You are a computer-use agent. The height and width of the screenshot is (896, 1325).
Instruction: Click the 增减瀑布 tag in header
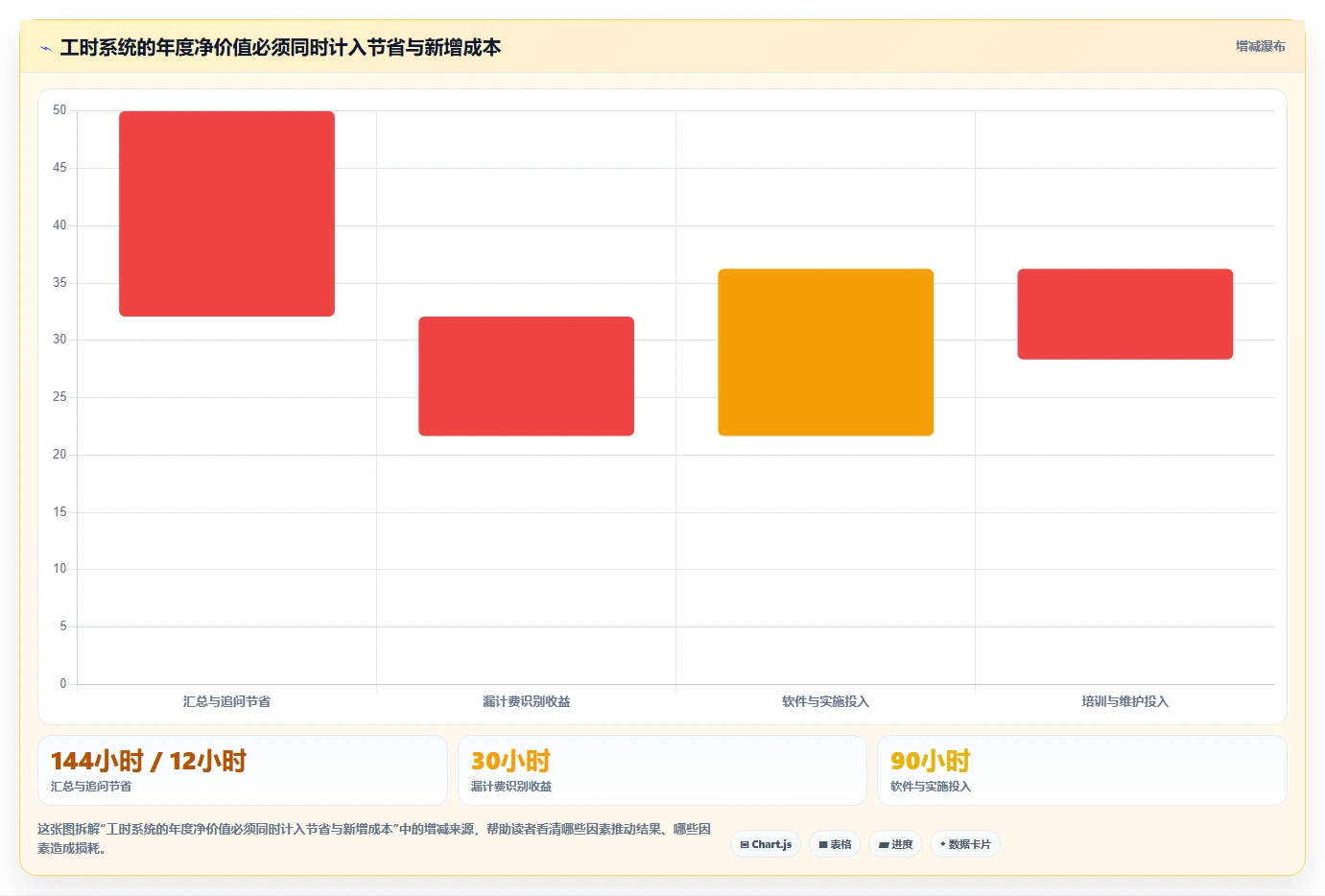pos(1260,46)
